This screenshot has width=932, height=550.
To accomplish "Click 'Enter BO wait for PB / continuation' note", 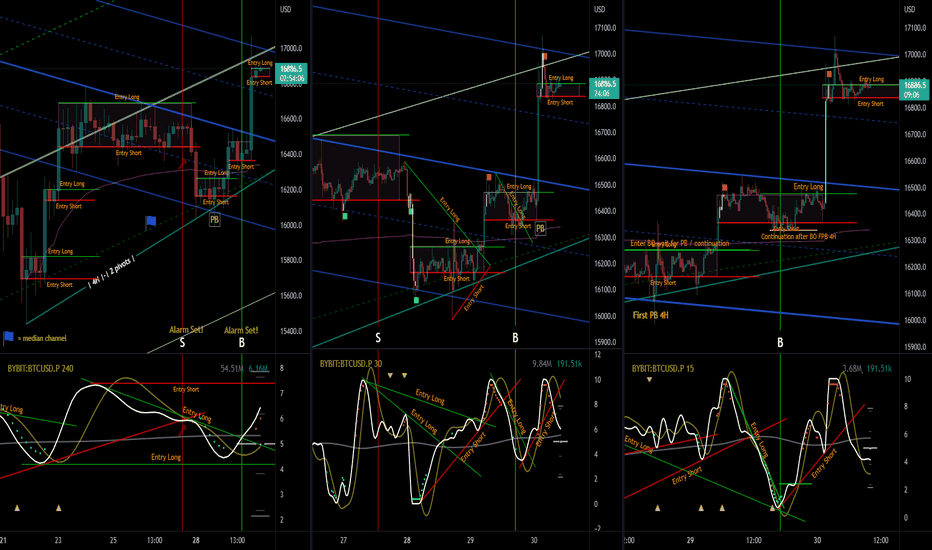I will tap(679, 244).
